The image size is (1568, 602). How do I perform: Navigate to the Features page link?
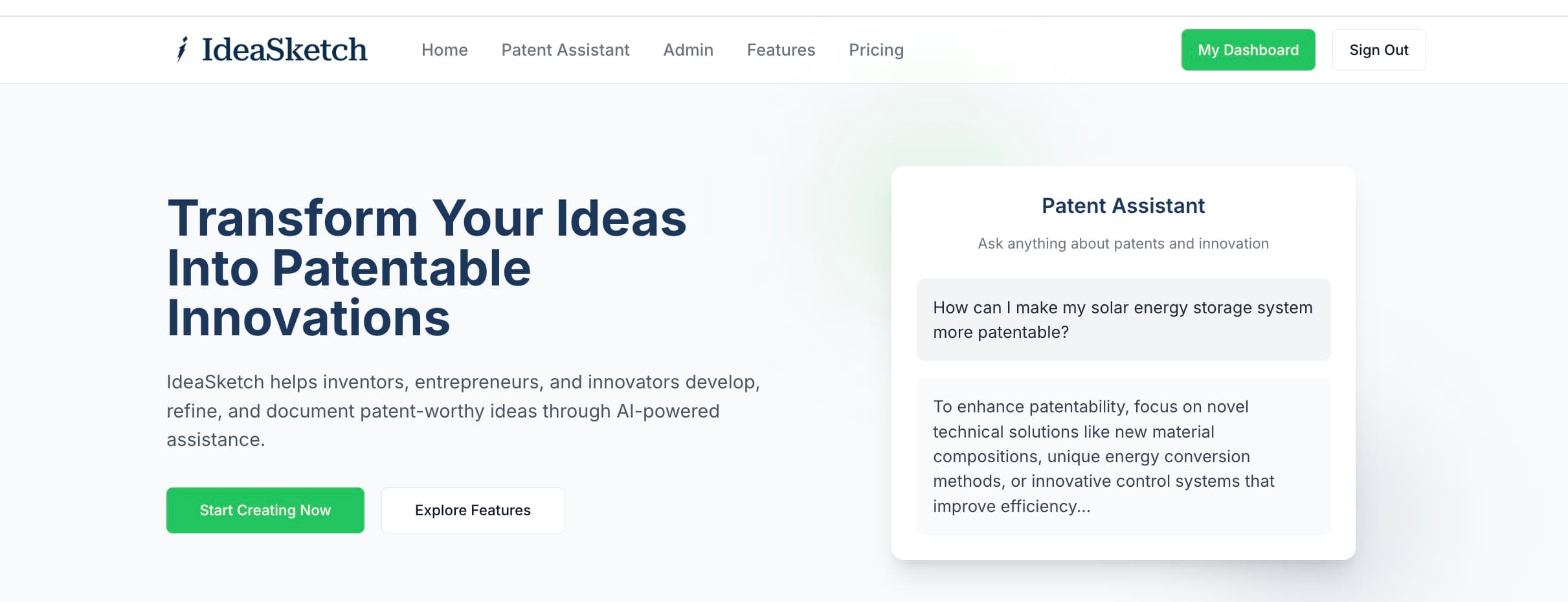click(781, 50)
